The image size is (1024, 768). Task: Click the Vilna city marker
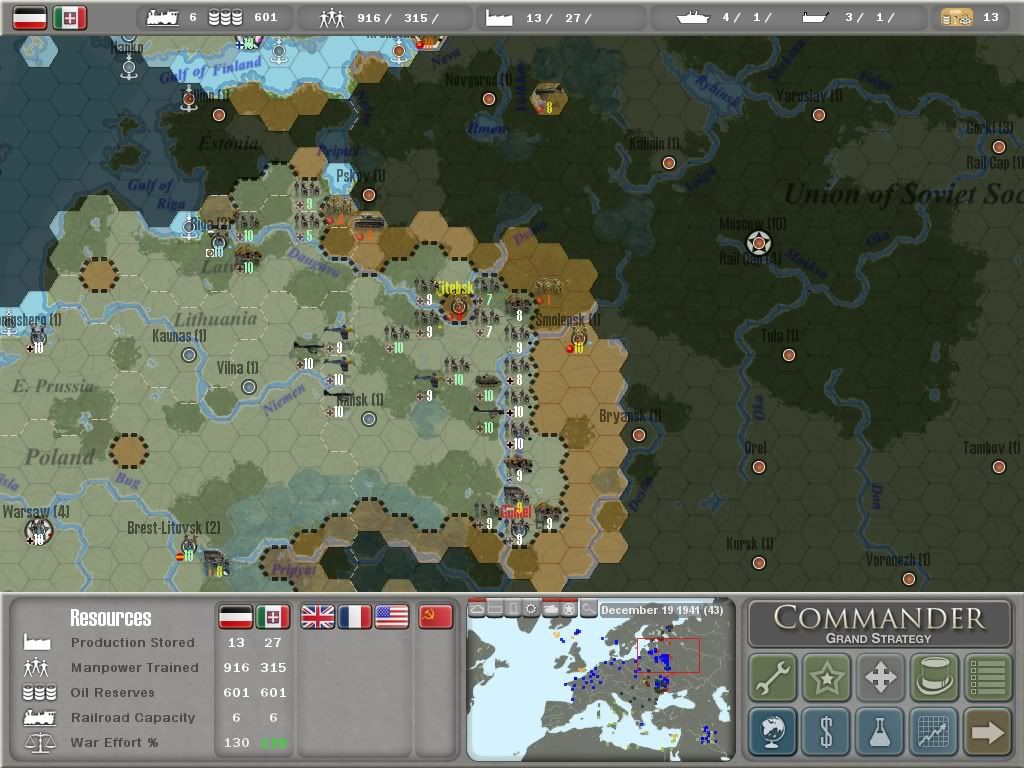(x=248, y=387)
